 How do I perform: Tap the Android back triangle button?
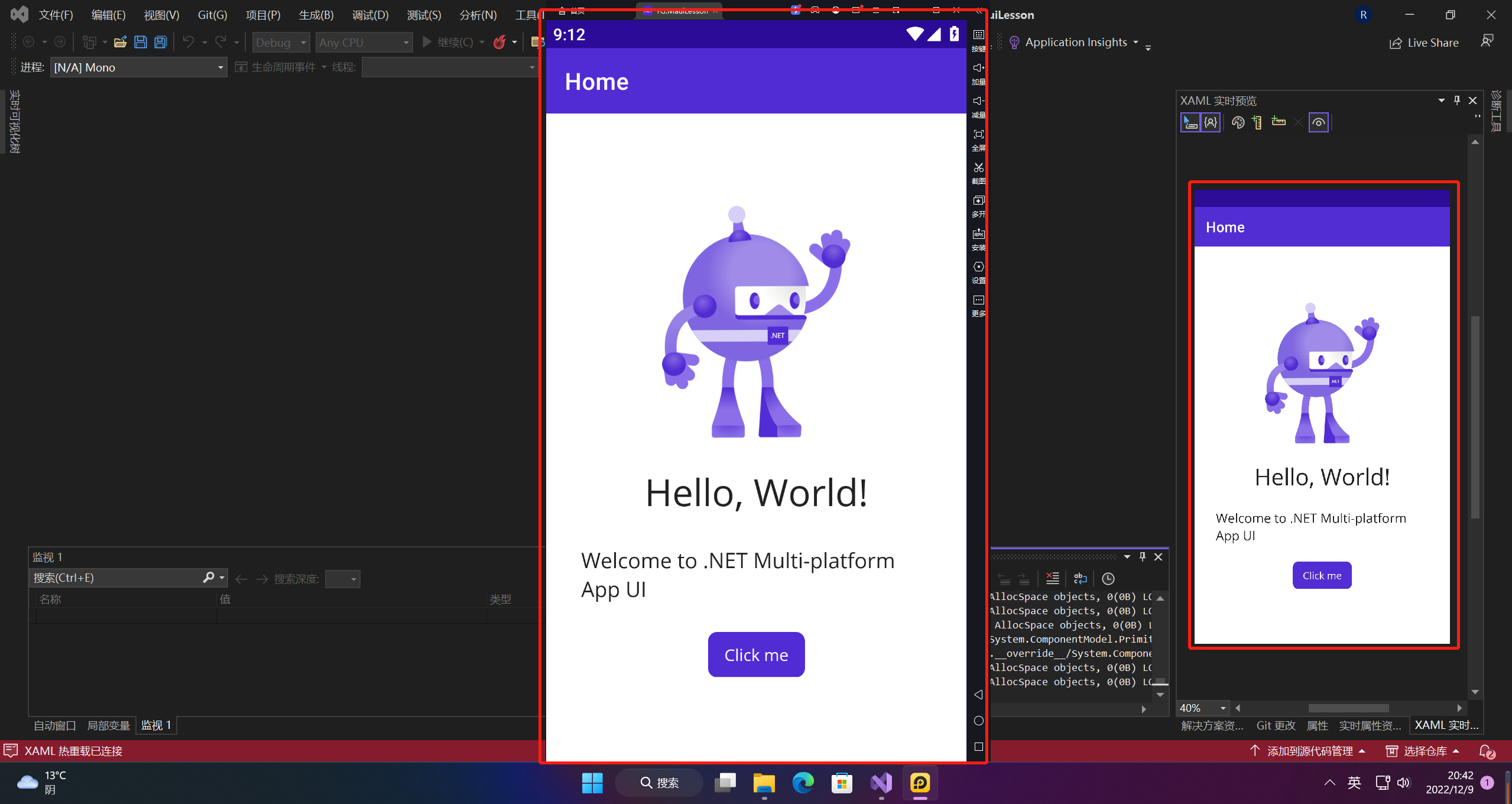pyautogui.click(x=978, y=695)
